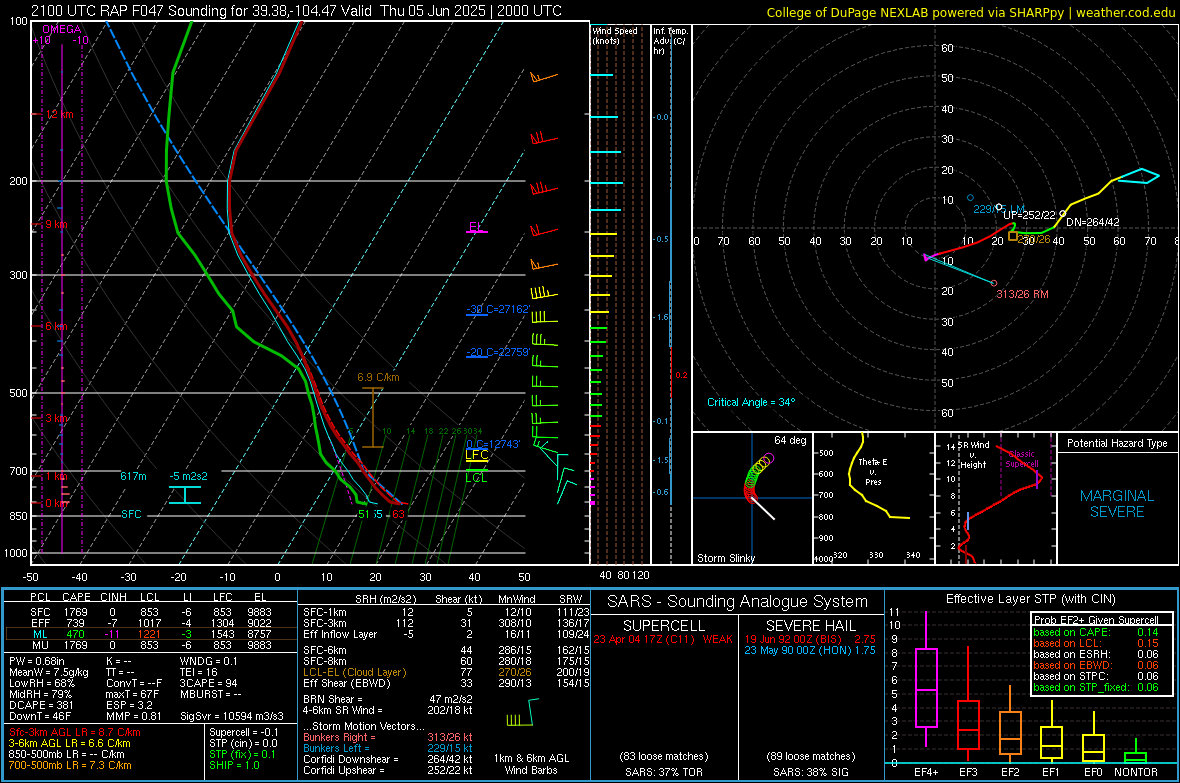Click the -5 m2s2 helicity label
This screenshot has height=783, width=1180.
click(188, 476)
